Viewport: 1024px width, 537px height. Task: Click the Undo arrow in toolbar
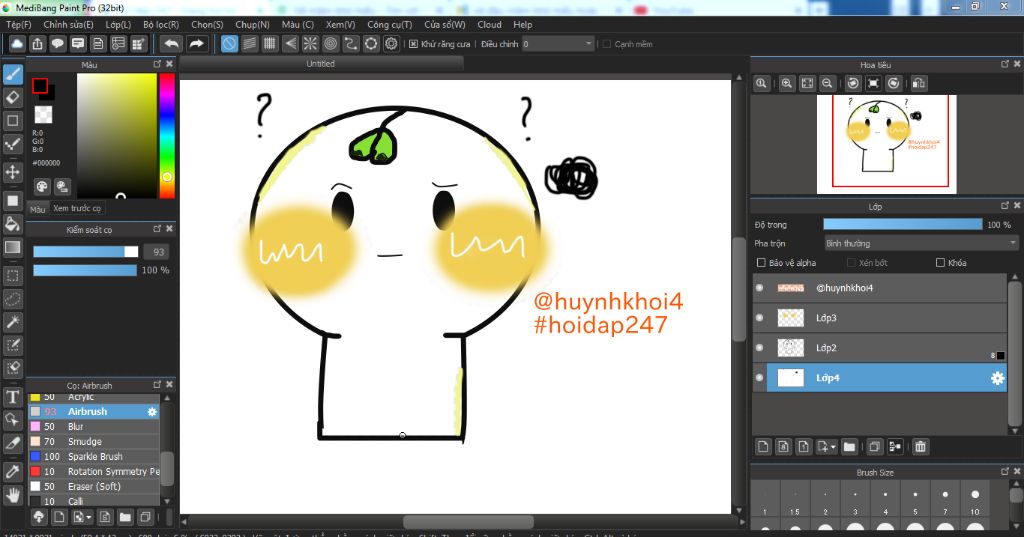[x=171, y=44]
